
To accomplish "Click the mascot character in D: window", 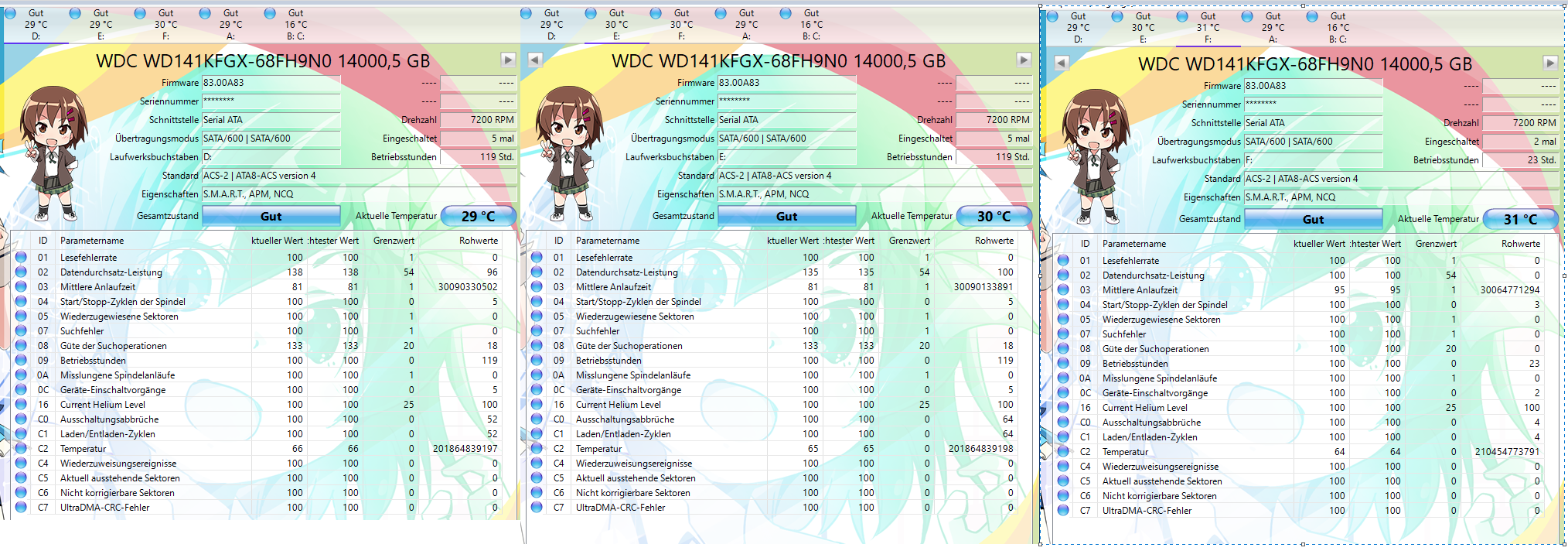I will coord(53,152).
